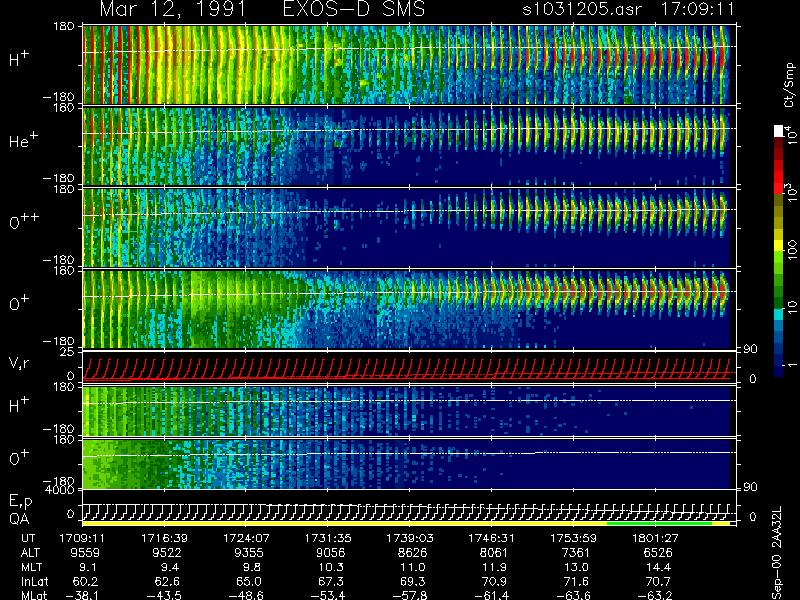This screenshot has height=600, width=800.
Task: Select the MLT value '14.4'
Action: point(658,567)
